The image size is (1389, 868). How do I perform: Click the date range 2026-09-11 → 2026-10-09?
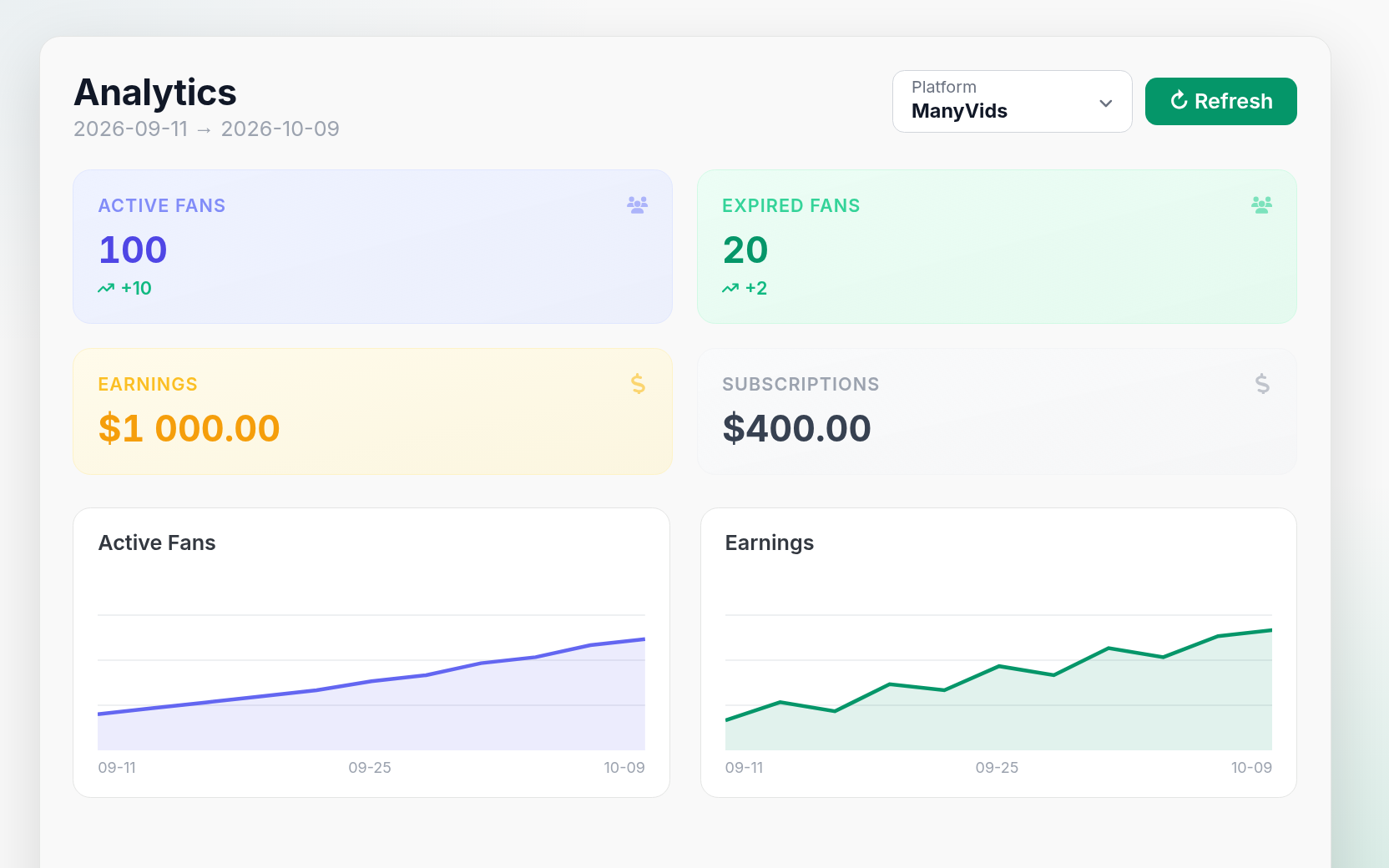click(x=206, y=129)
